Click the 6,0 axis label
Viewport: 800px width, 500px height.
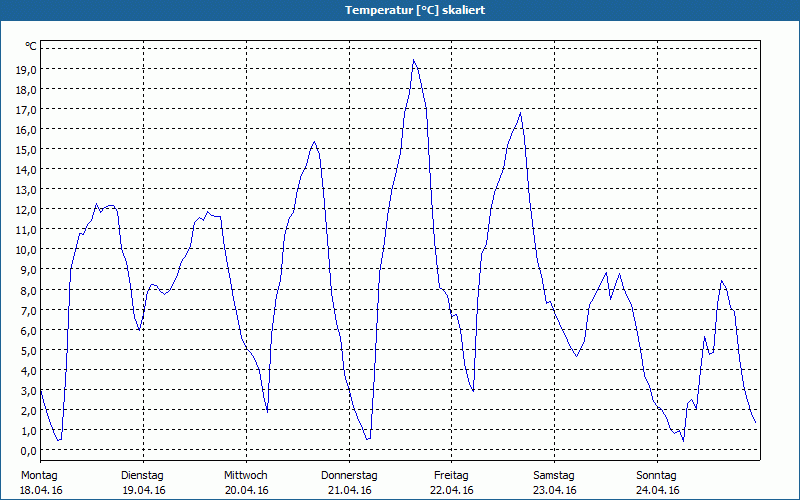click(x=28, y=330)
